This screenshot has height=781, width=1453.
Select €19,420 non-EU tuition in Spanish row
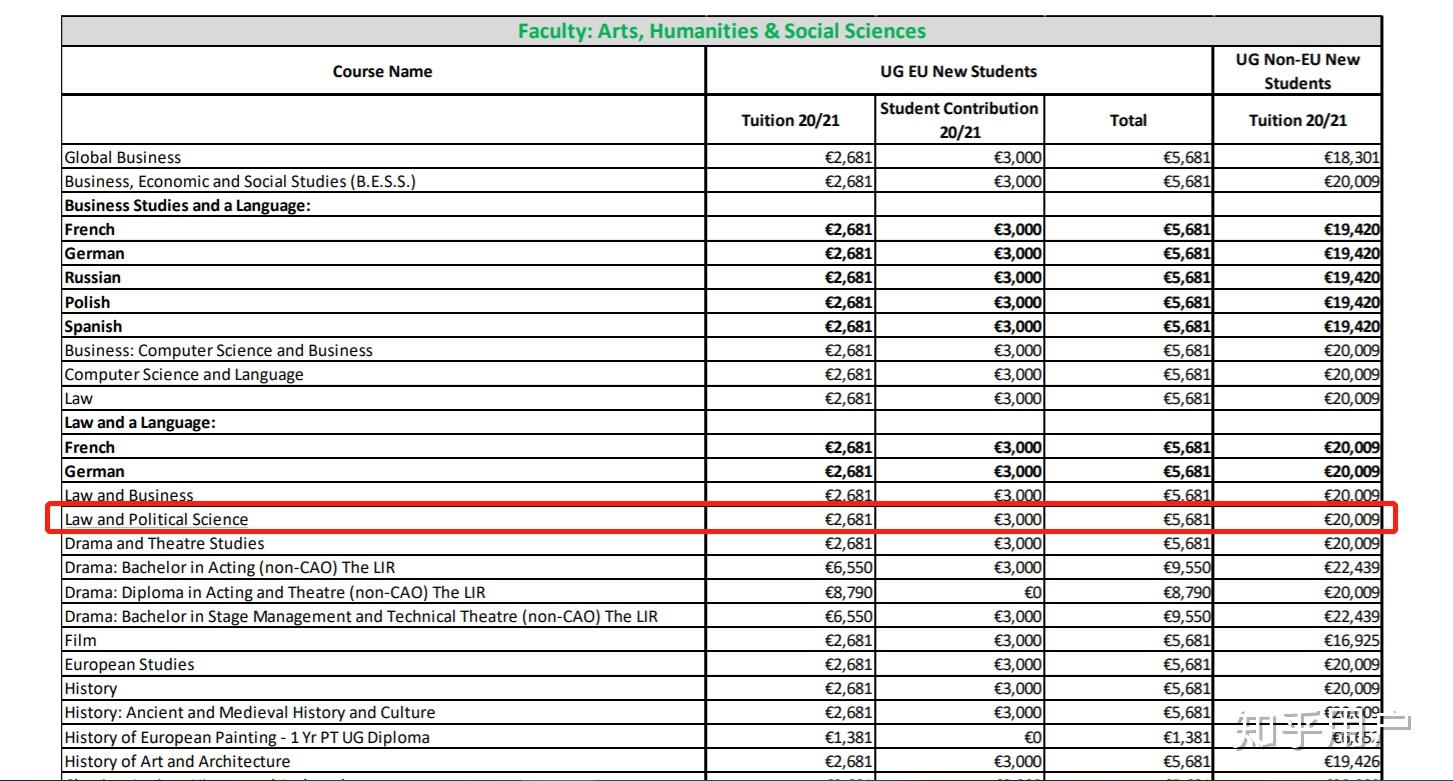point(1351,326)
